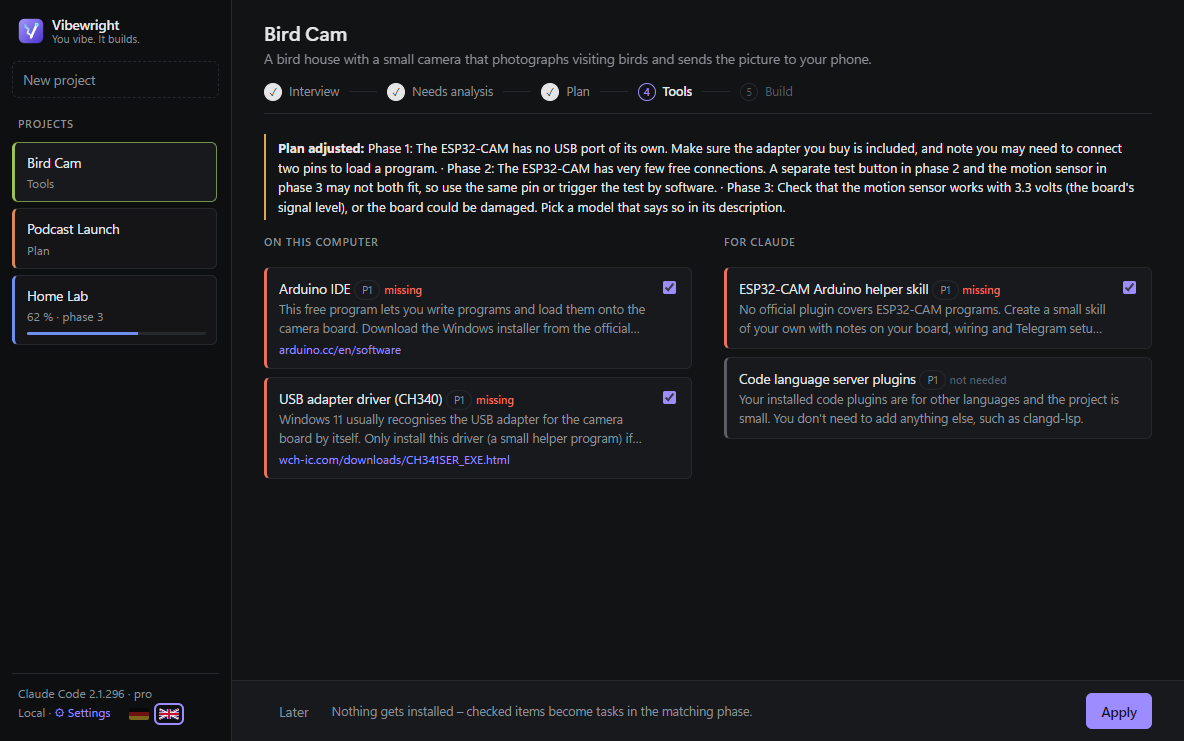Viewport: 1184px width, 741px height.
Task: Switch language to German flag
Action: point(139,714)
